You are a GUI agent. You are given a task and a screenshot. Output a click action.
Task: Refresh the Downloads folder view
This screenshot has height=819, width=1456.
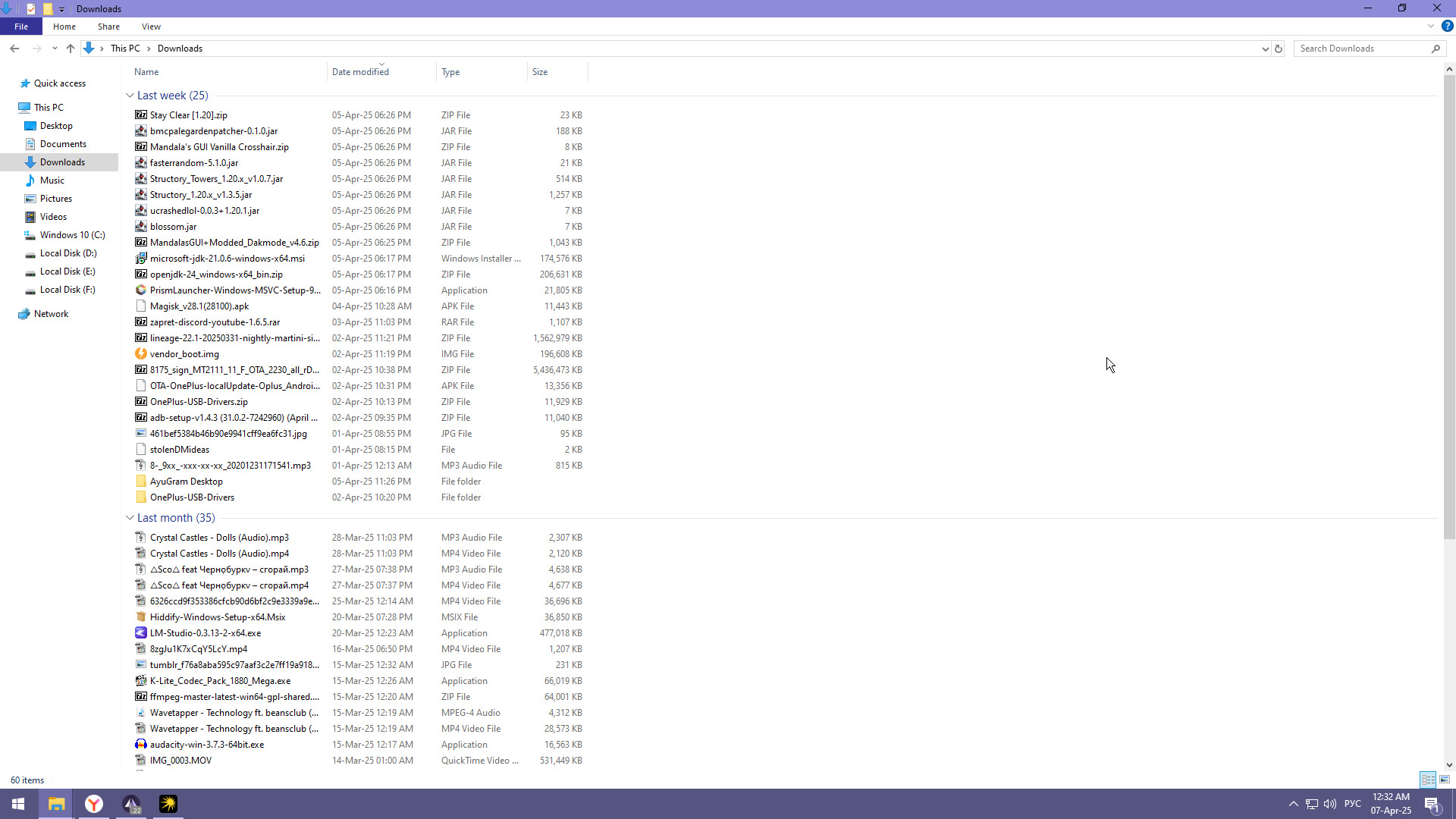point(1279,49)
